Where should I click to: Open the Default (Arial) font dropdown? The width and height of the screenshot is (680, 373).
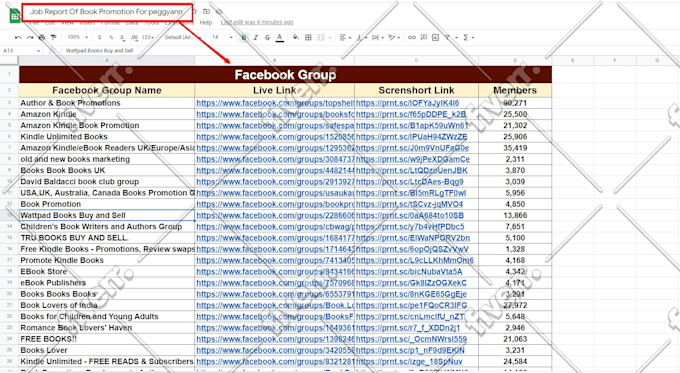183,37
